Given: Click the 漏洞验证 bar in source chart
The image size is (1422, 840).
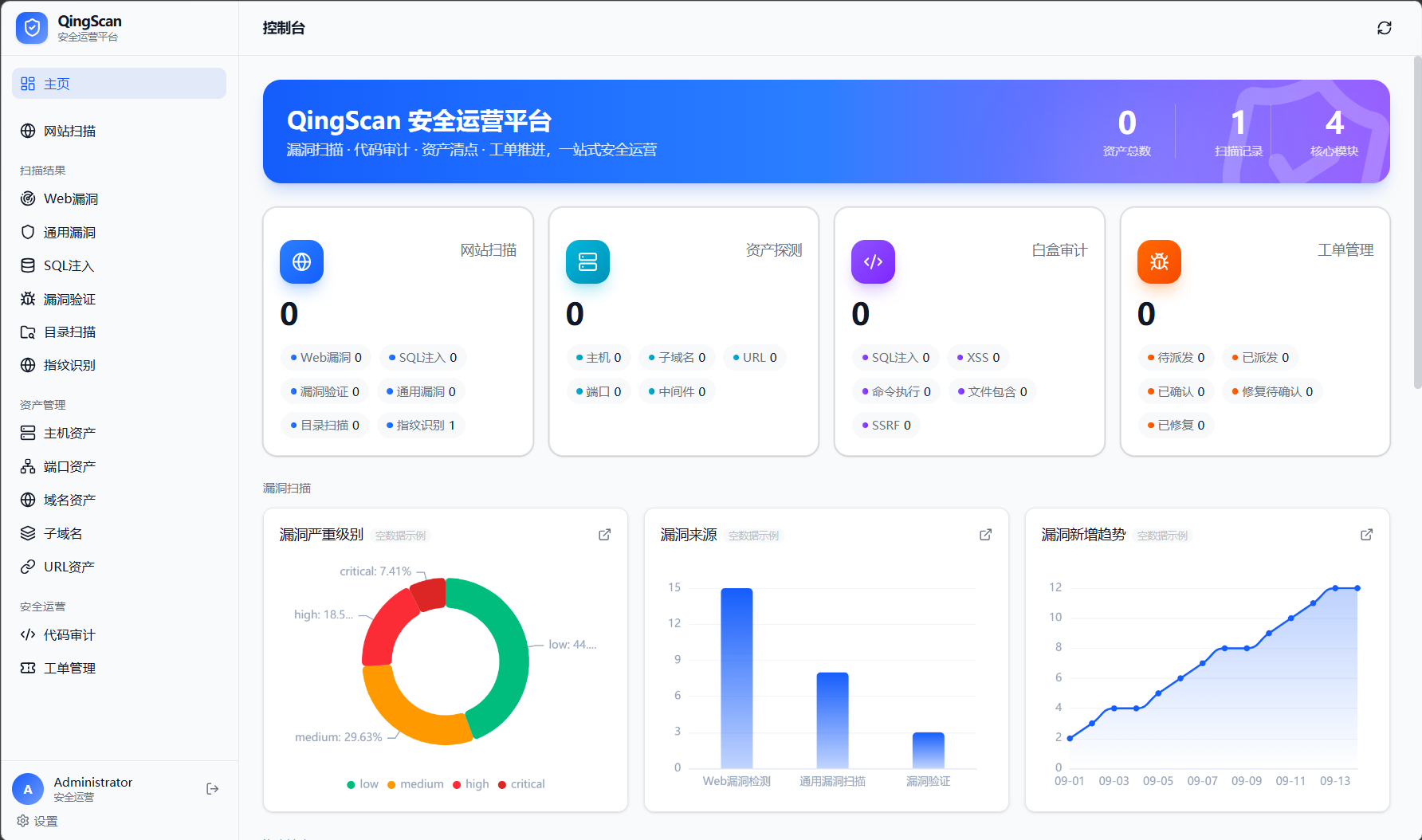Looking at the screenshot, I should click(928, 750).
